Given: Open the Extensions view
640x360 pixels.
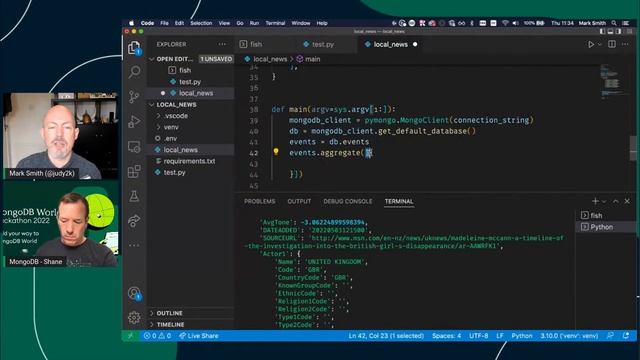Looking at the screenshot, I should (134, 171).
